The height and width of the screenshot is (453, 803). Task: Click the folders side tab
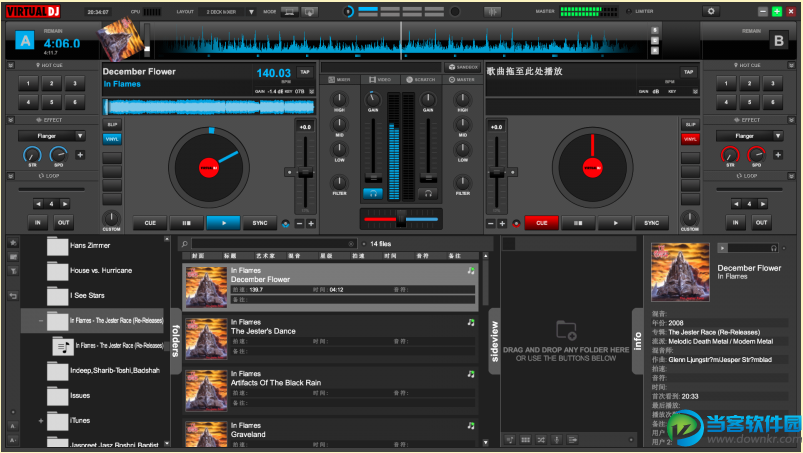click(x=176, y=341)
